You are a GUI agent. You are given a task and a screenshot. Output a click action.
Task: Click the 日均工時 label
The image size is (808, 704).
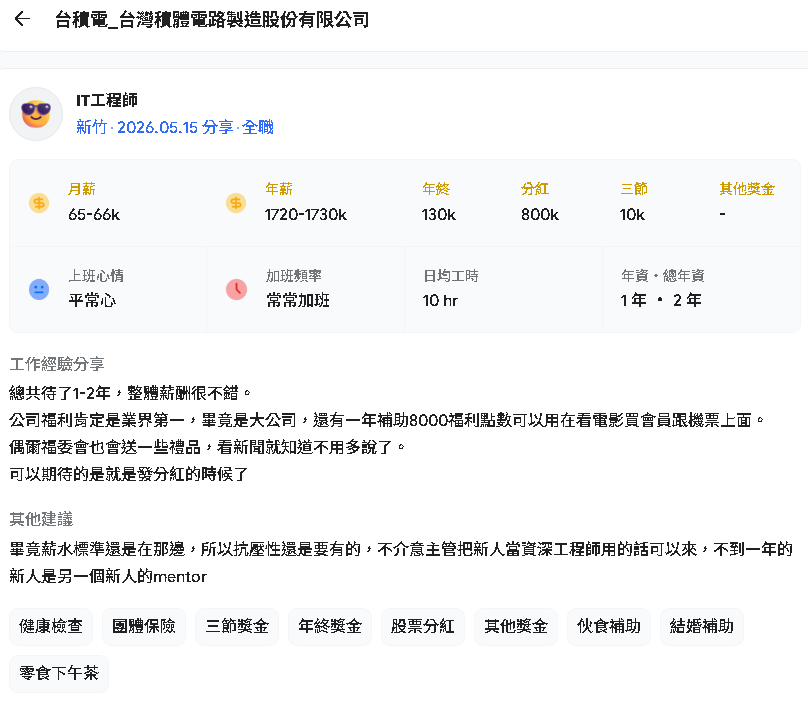coord(450,276)
